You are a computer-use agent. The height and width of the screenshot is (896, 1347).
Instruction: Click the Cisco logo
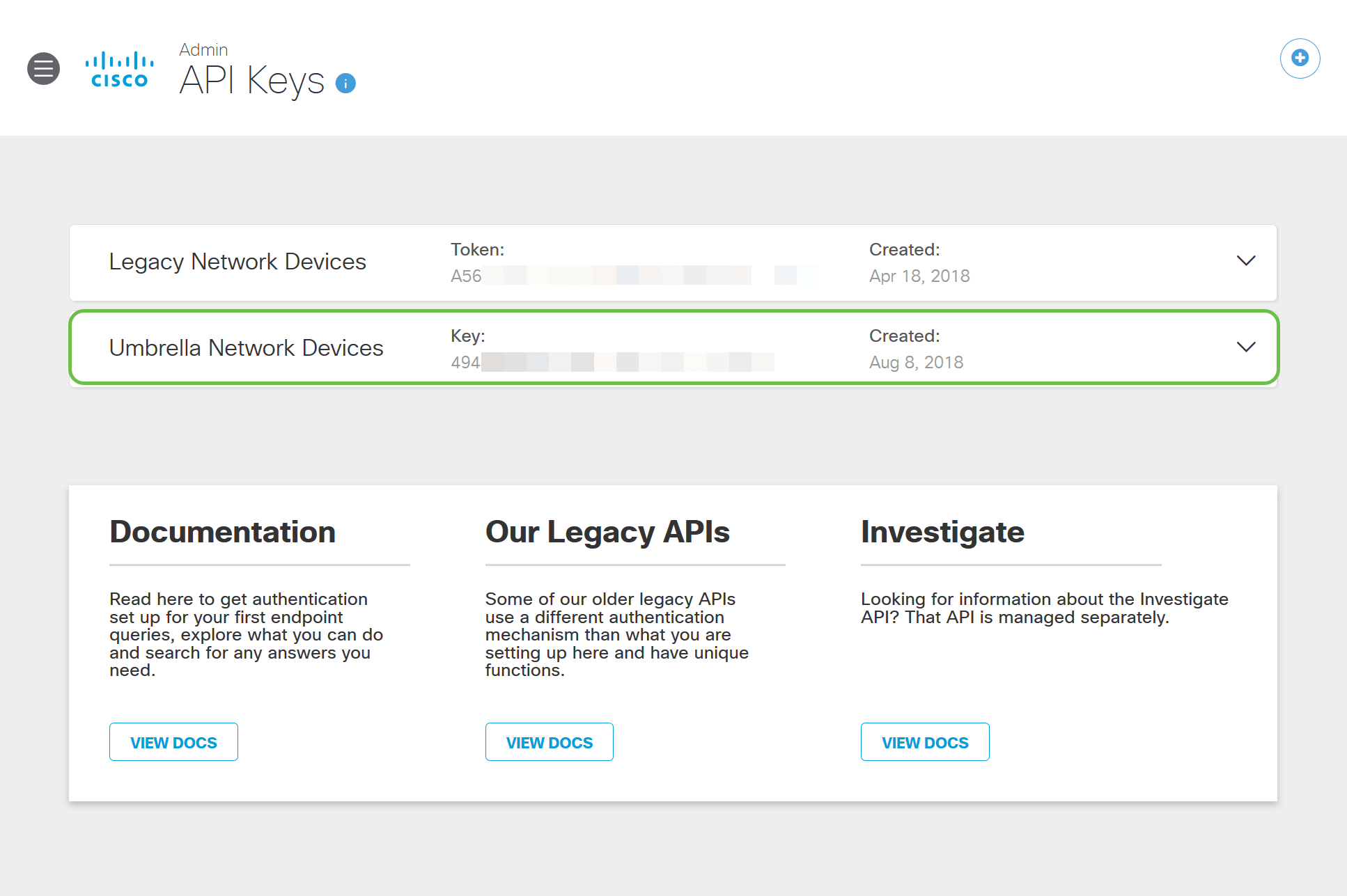[119, 70]
